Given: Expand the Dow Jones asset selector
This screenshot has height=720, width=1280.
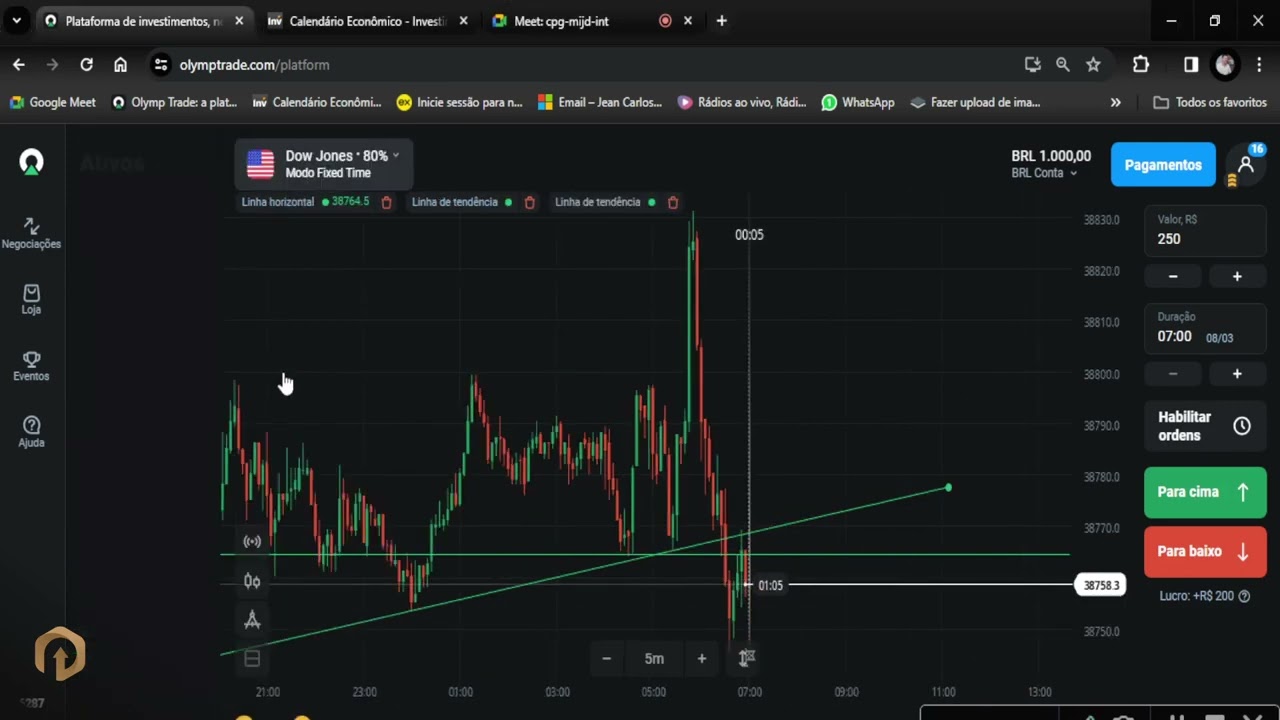Looking at the screenshot, I should [324, 164].
